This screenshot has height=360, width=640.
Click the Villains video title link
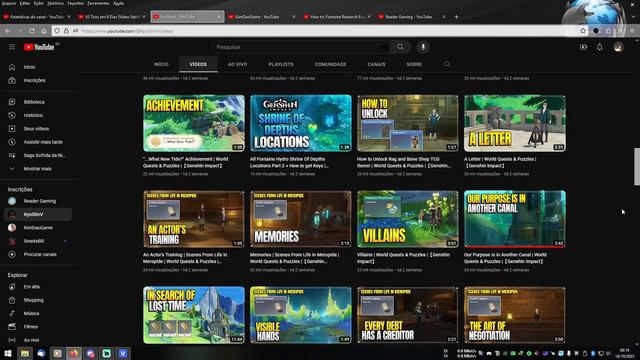(403, 258)
